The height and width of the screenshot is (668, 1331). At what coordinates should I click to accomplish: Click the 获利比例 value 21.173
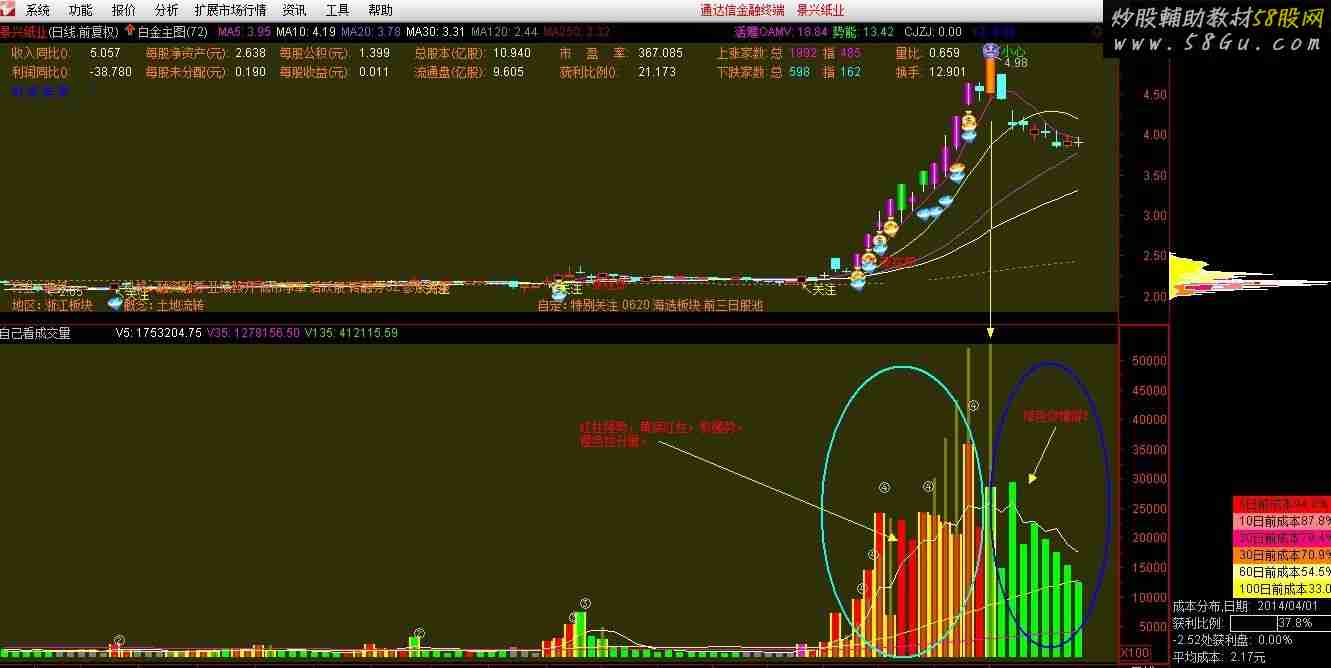click(x=657, y=72)
